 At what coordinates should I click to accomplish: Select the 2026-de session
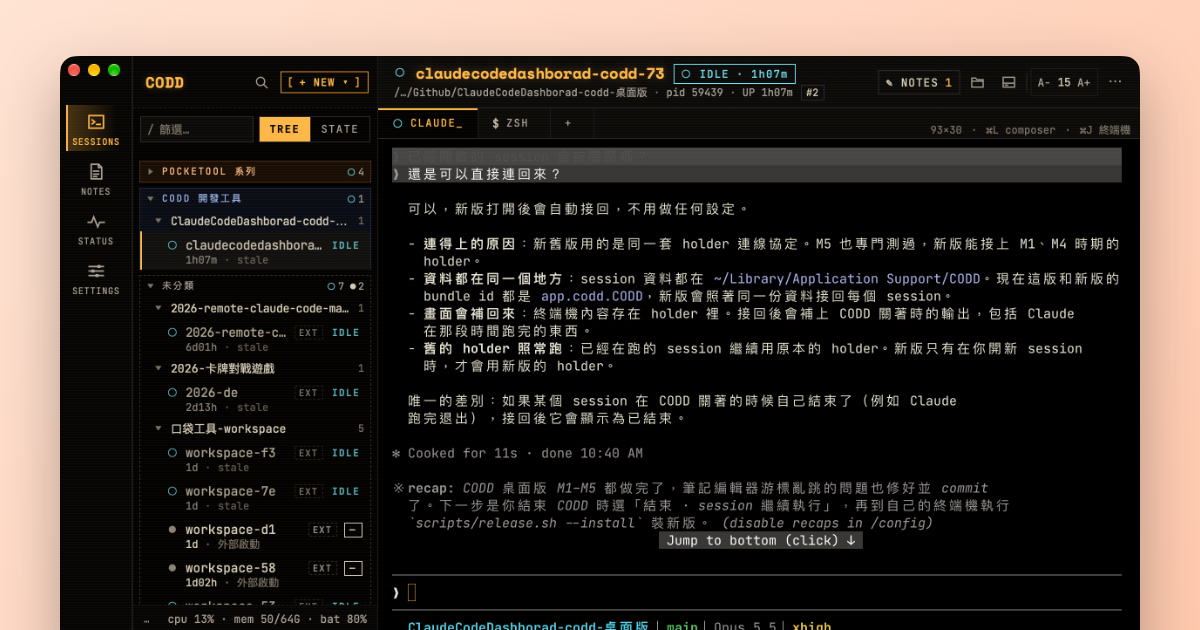coord(255,399)
